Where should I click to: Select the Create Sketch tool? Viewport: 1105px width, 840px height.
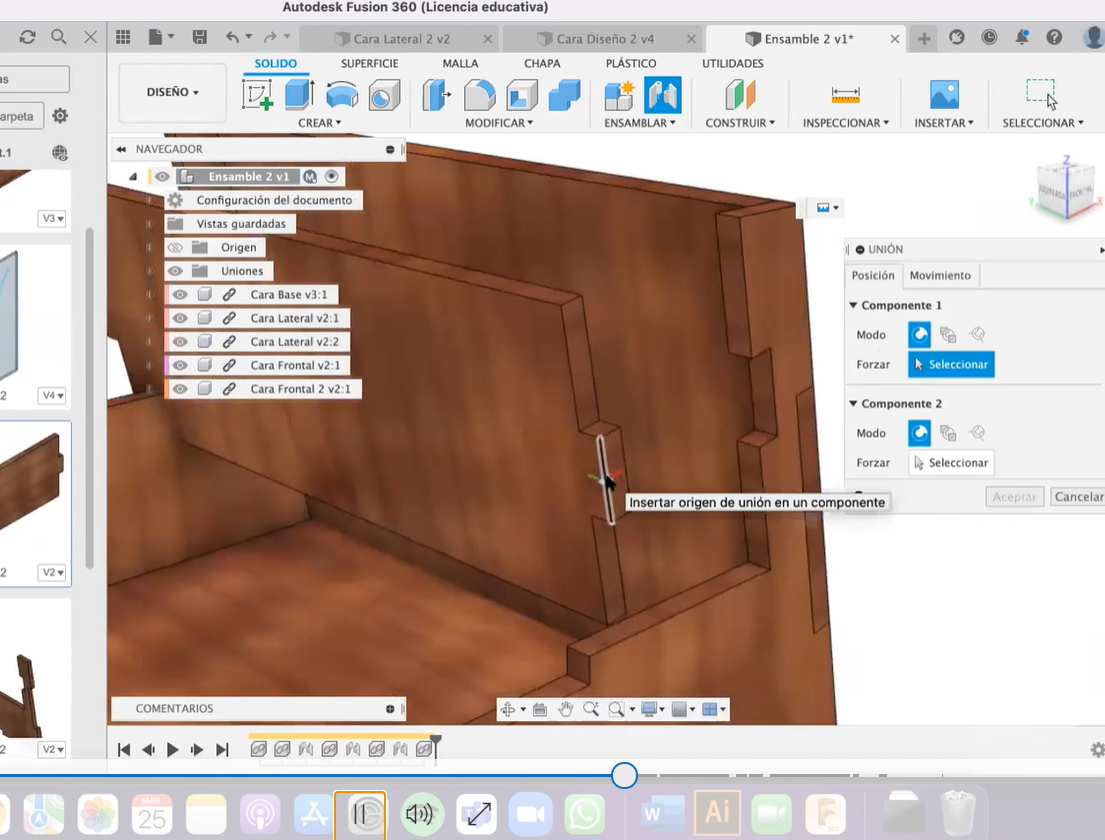click(257, 95)
